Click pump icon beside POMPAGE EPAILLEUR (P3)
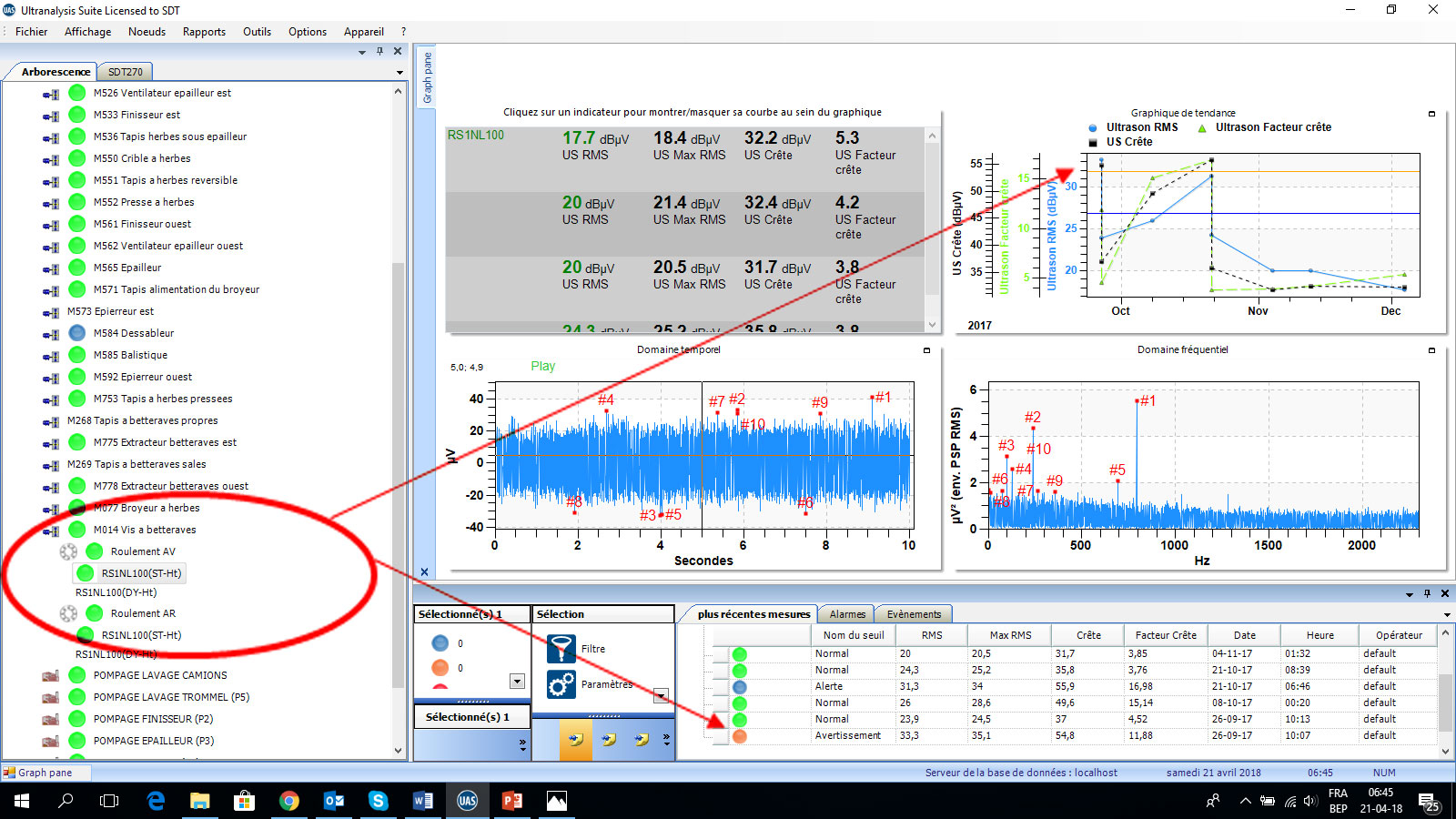 tap(51, 741)
